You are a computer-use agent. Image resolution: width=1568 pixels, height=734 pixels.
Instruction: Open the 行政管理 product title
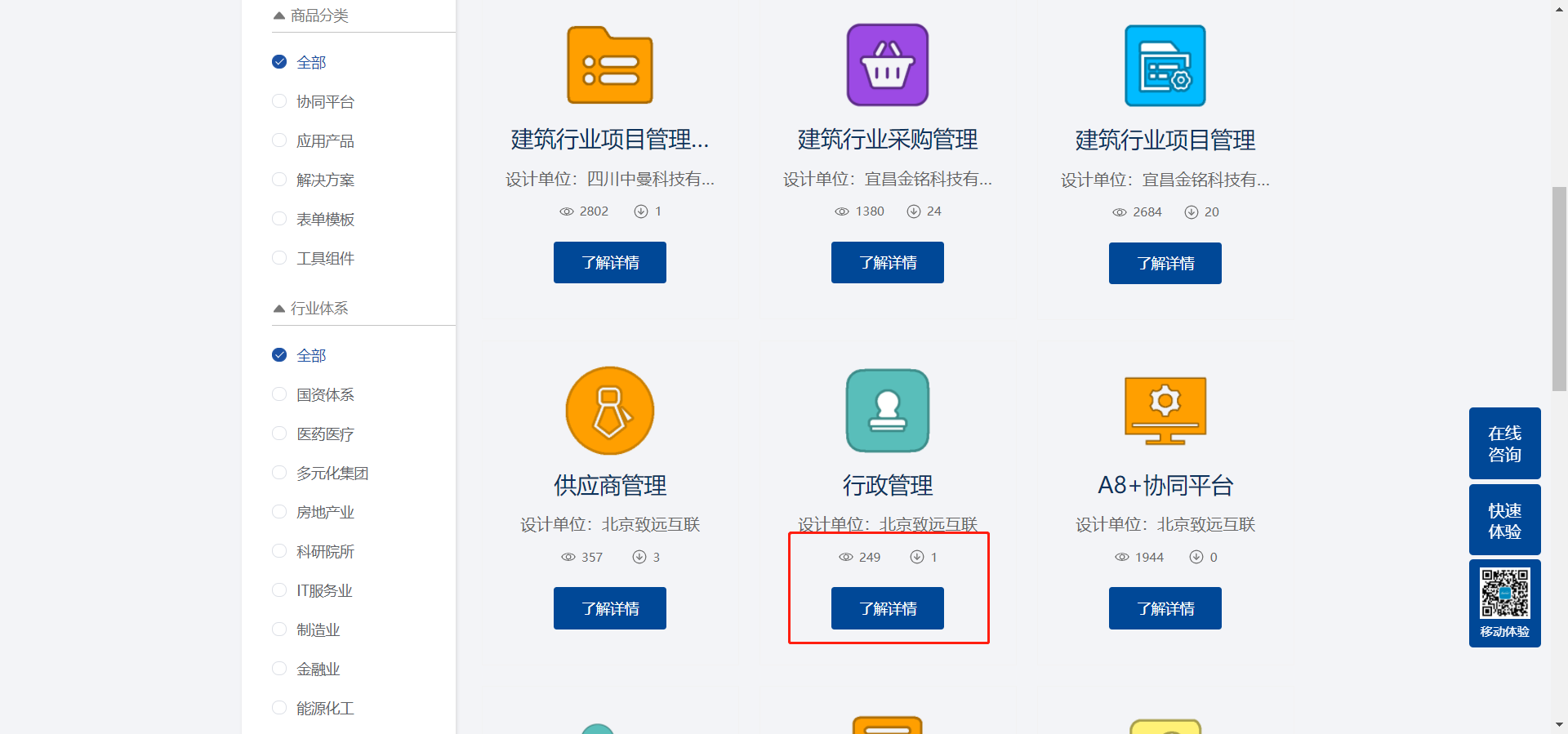point(888,486)
